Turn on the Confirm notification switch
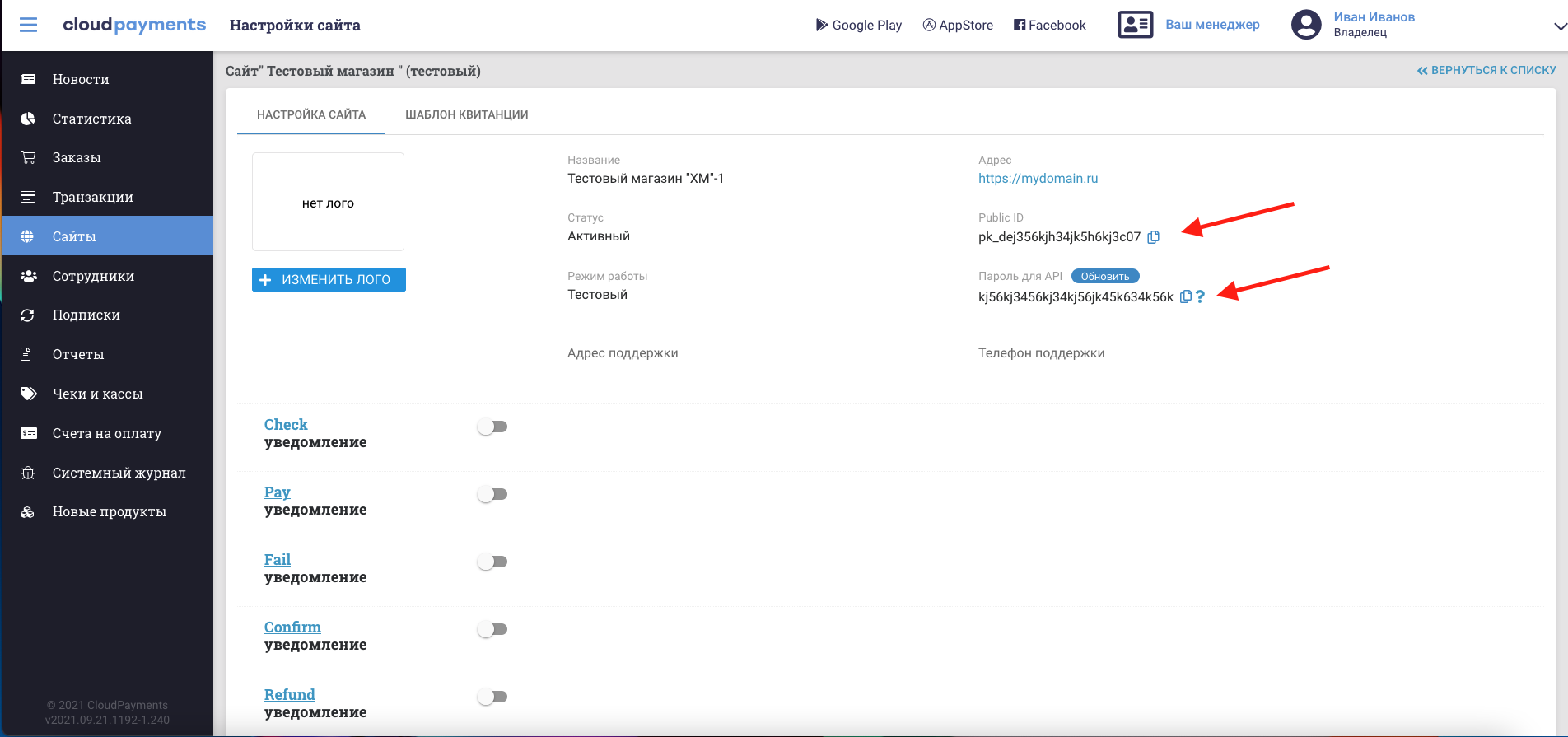 [492, 629]
